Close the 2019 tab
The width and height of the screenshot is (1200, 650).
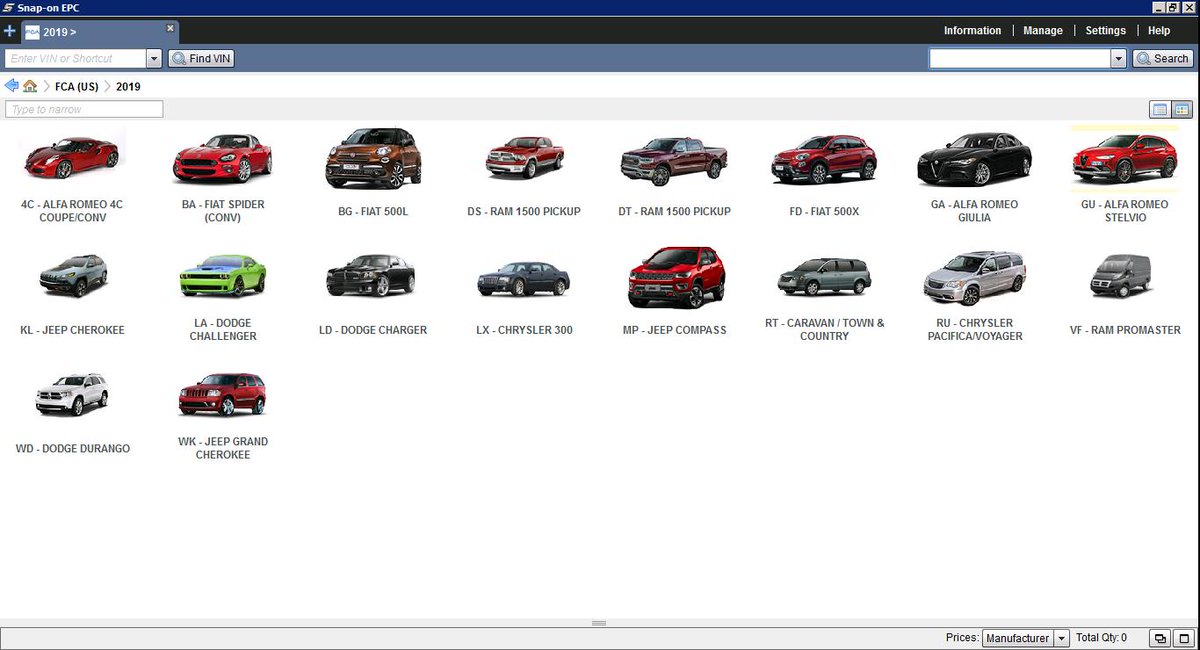(x=170, y=28)
